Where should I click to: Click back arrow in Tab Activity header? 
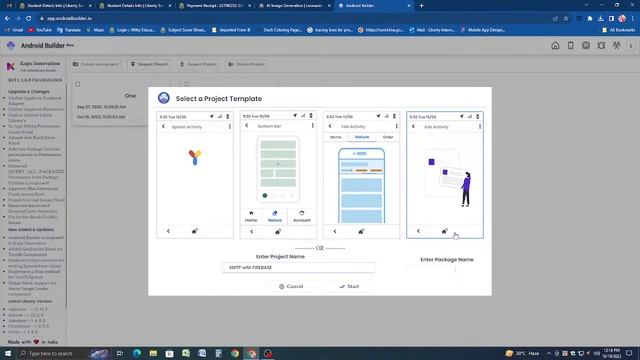pyautogui.click(x=330, y=126)
